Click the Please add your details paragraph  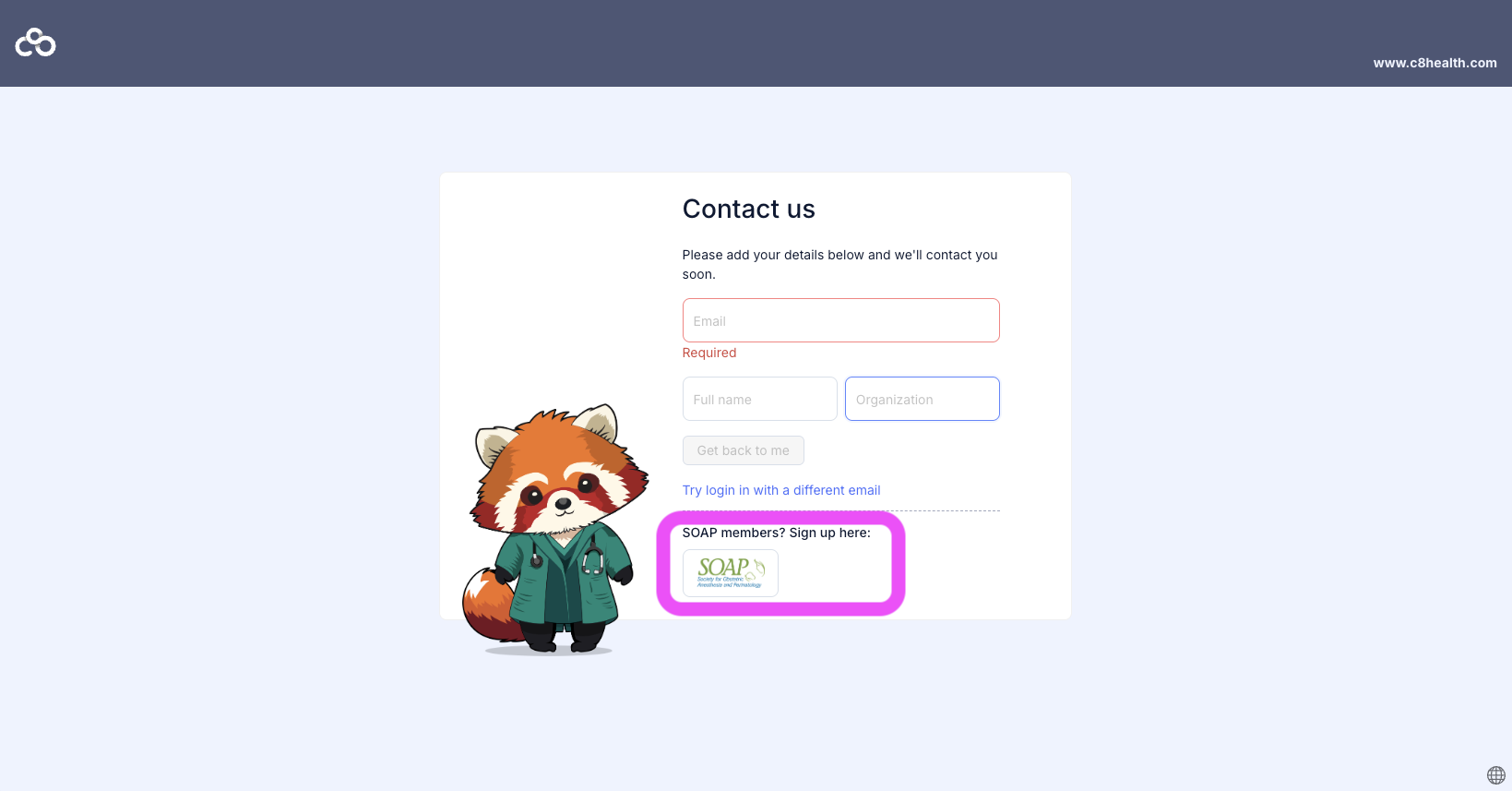click(x=840, y=264)
